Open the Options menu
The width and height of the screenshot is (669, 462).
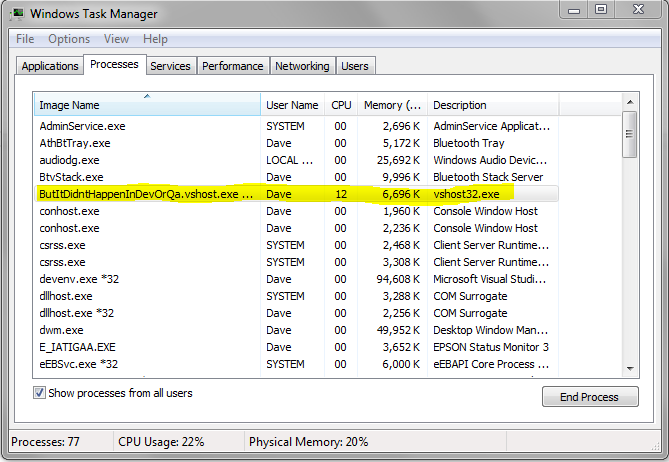click(69, 39)
